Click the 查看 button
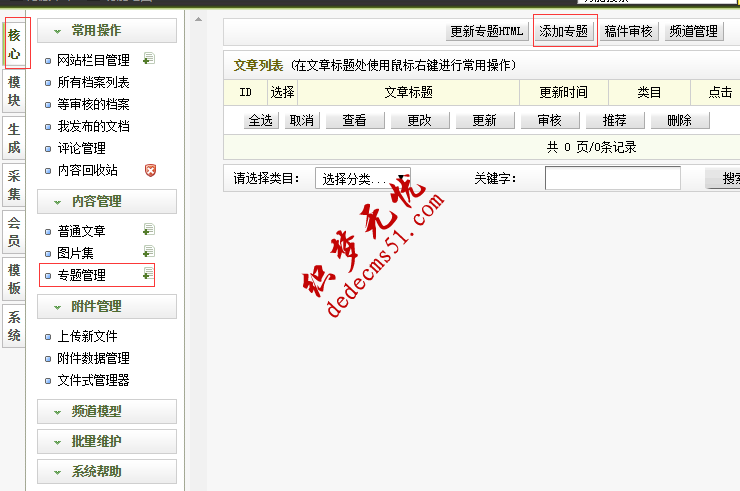 pos(355,120)
